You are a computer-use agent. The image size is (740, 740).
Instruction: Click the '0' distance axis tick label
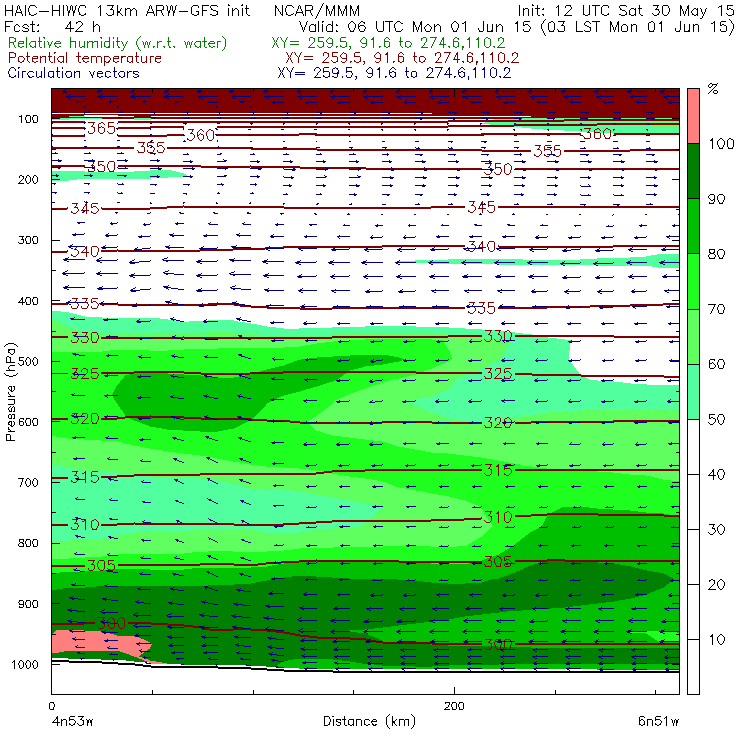pyautogui.click(x=52, y=706)
